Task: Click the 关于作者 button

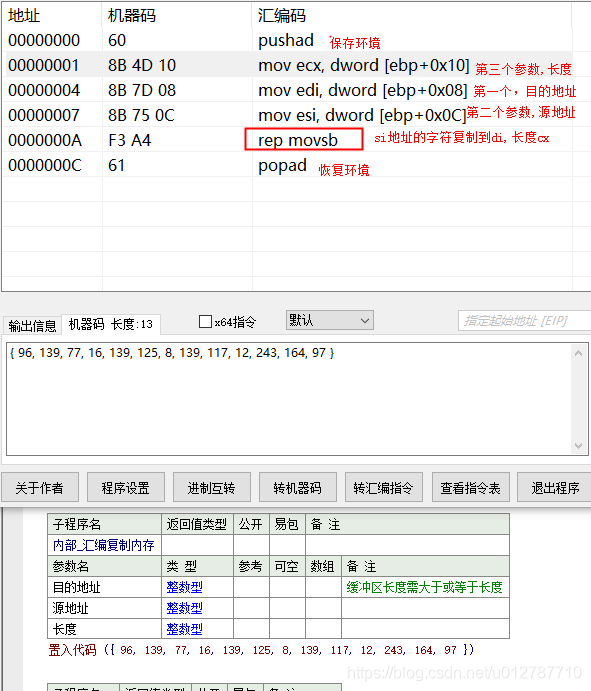Action: point(40,487)
